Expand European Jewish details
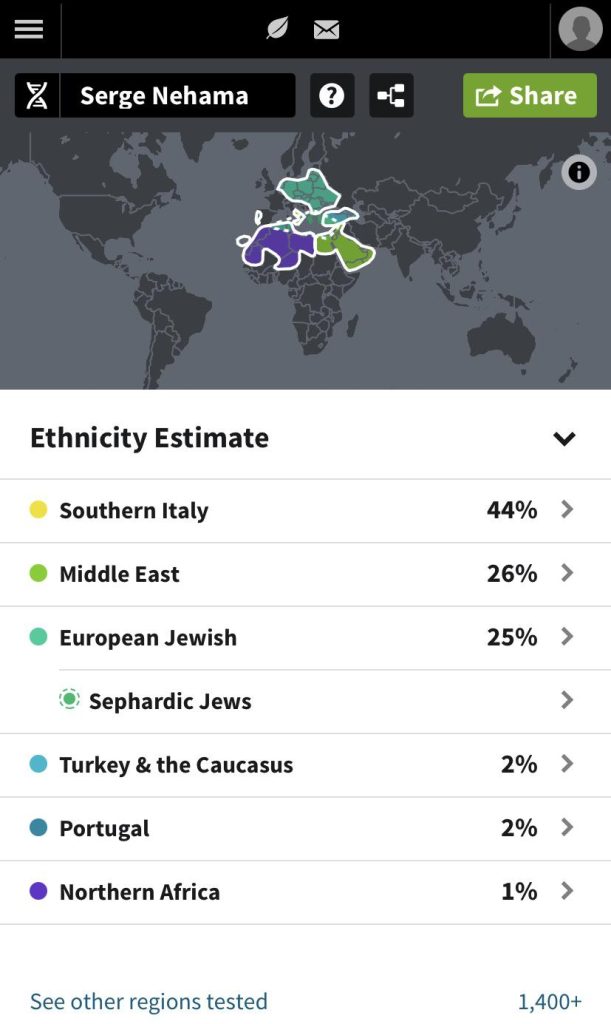This screenshot has height=1024, width=611. [x=567, y=637]
